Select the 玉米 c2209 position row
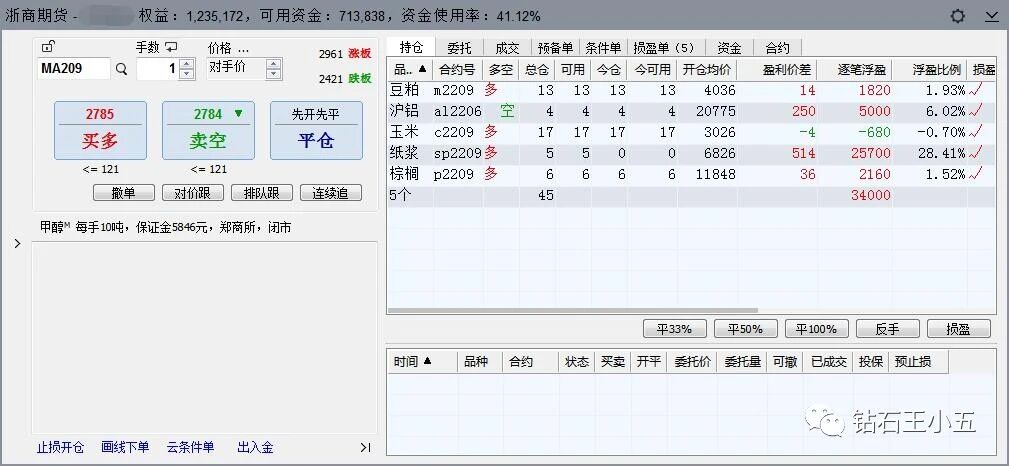 (x=691, y=132)
